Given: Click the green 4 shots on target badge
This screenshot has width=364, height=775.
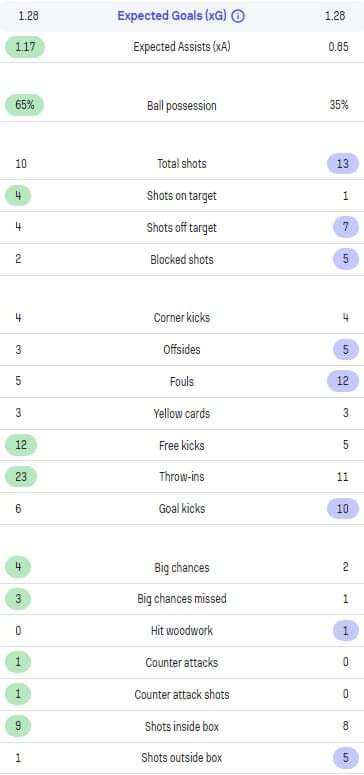Looking at the screenshot, I should click(x=18, y=196).
